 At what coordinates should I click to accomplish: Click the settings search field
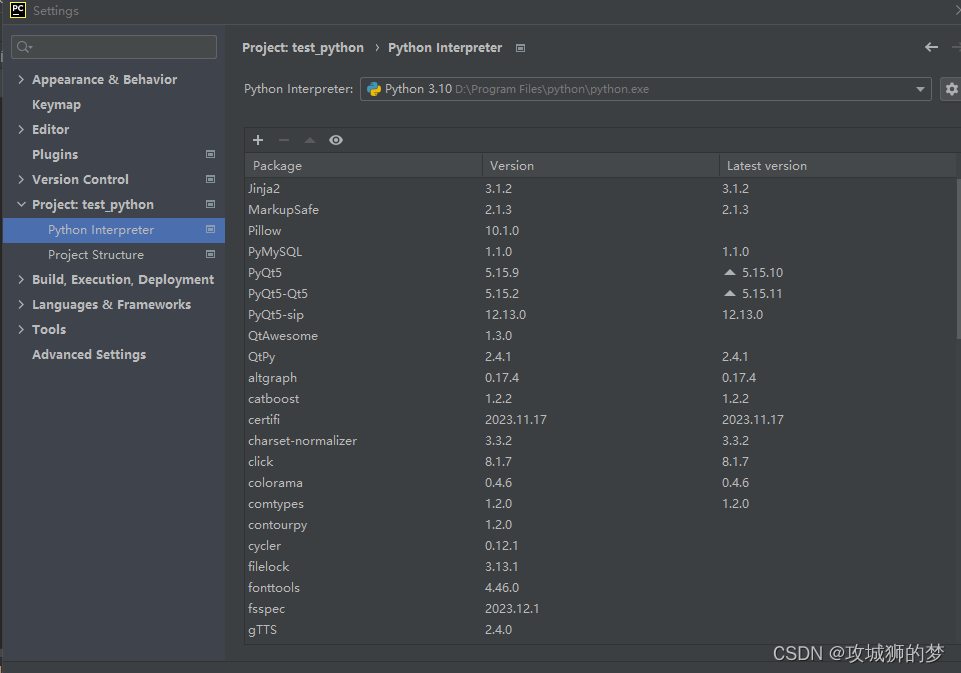(x=114, y=47)
